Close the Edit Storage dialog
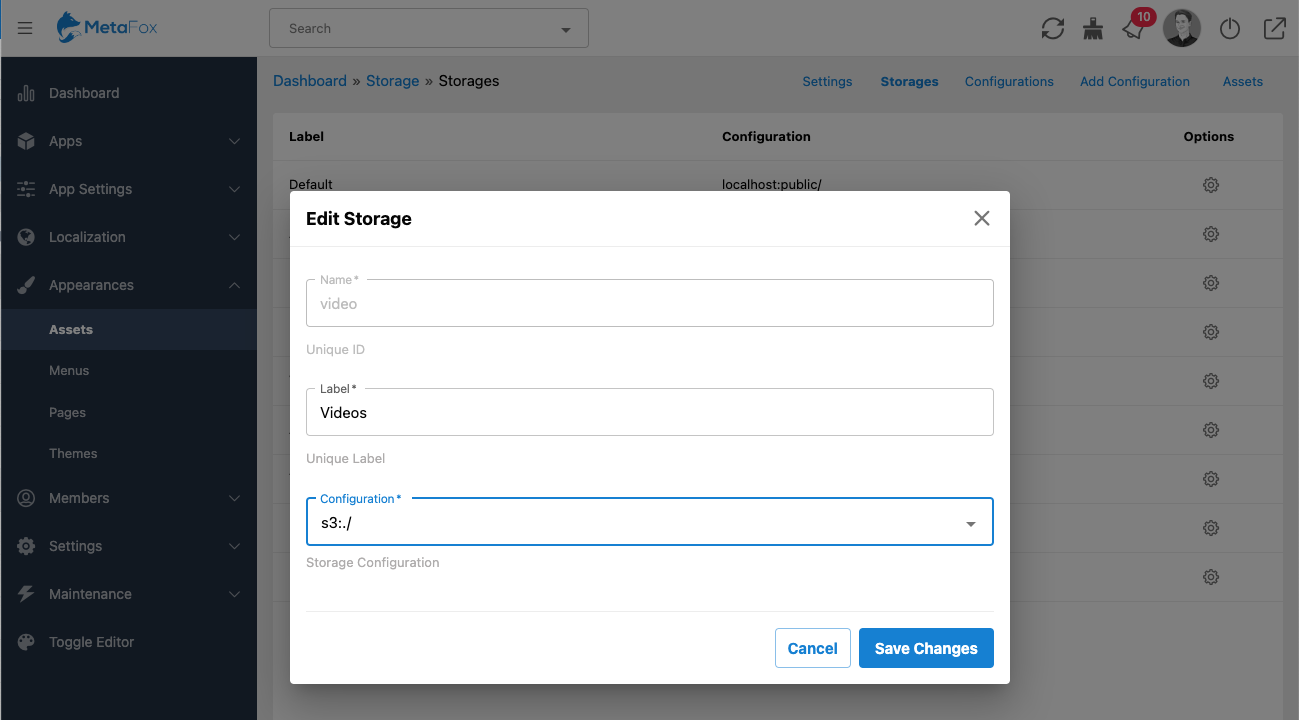The height and width of the screenshot is (720, 1299). click(x=982, y=218)
